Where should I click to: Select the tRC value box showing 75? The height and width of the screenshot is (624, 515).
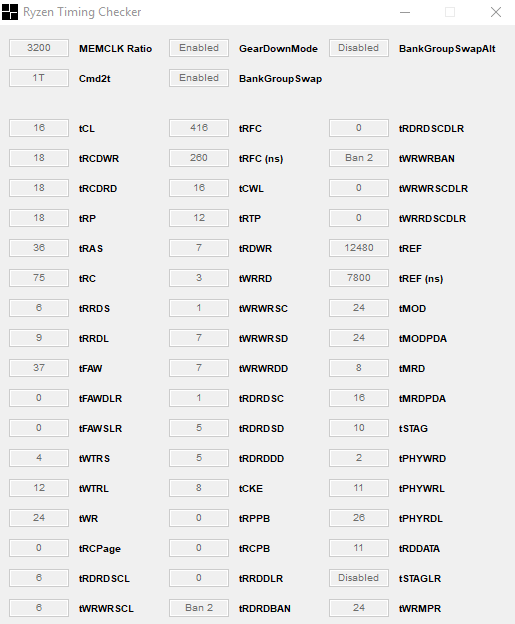39,278
